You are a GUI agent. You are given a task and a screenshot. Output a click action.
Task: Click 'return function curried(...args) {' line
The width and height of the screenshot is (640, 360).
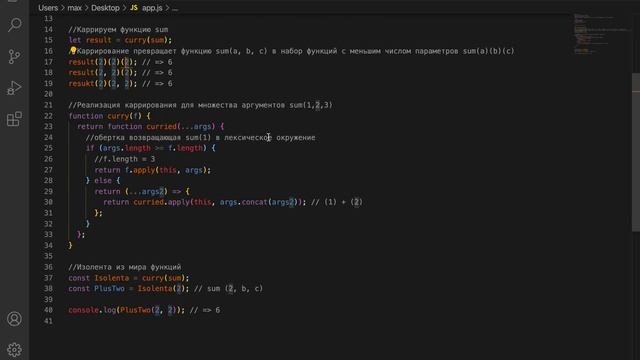[x=151, y=127]
